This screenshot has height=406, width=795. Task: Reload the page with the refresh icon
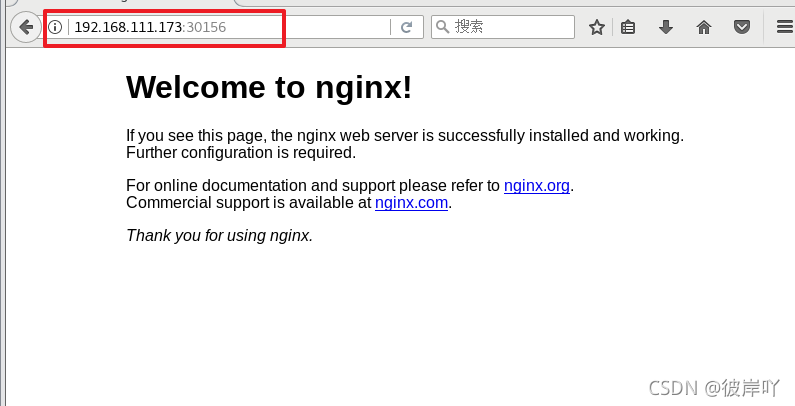coord(406,27)
